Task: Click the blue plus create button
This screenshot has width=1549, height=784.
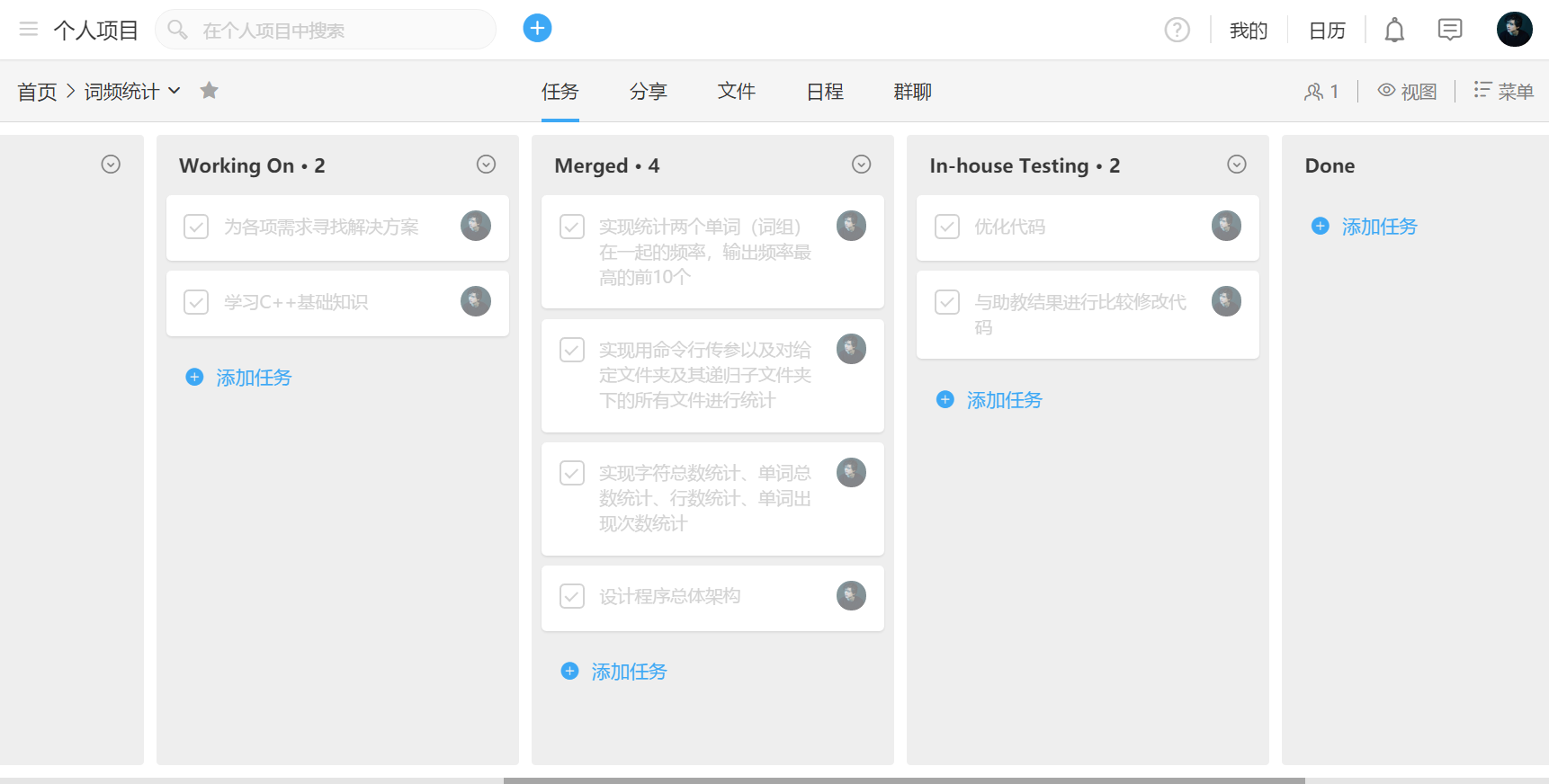Action: (x=537, y=29)
